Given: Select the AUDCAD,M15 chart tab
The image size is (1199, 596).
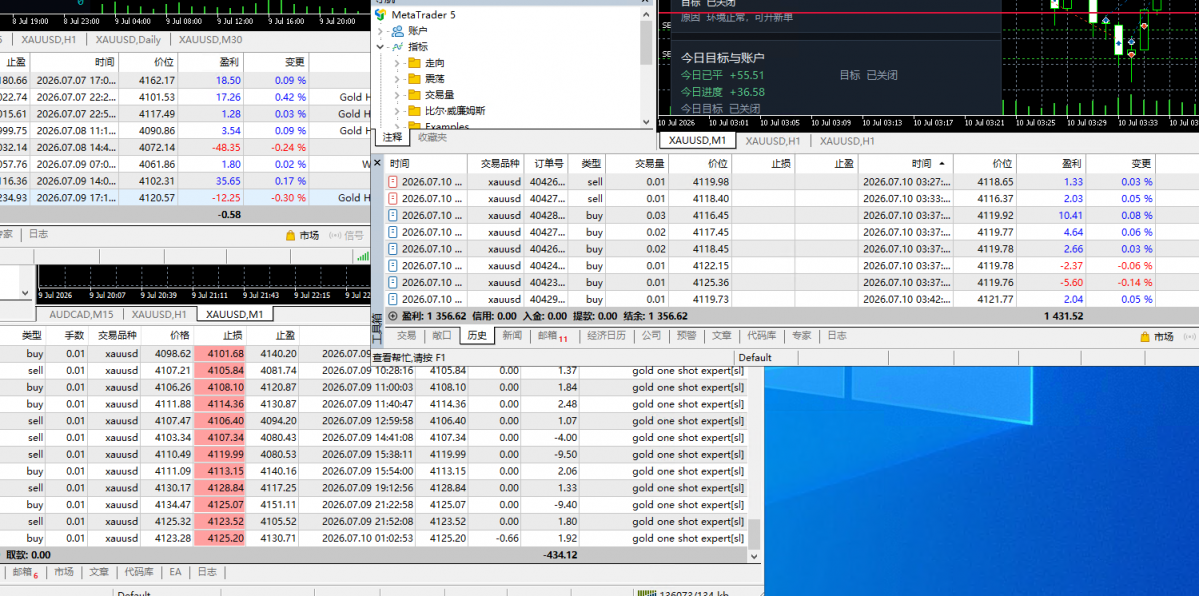Looking at the screenshot, I should 82,314.
